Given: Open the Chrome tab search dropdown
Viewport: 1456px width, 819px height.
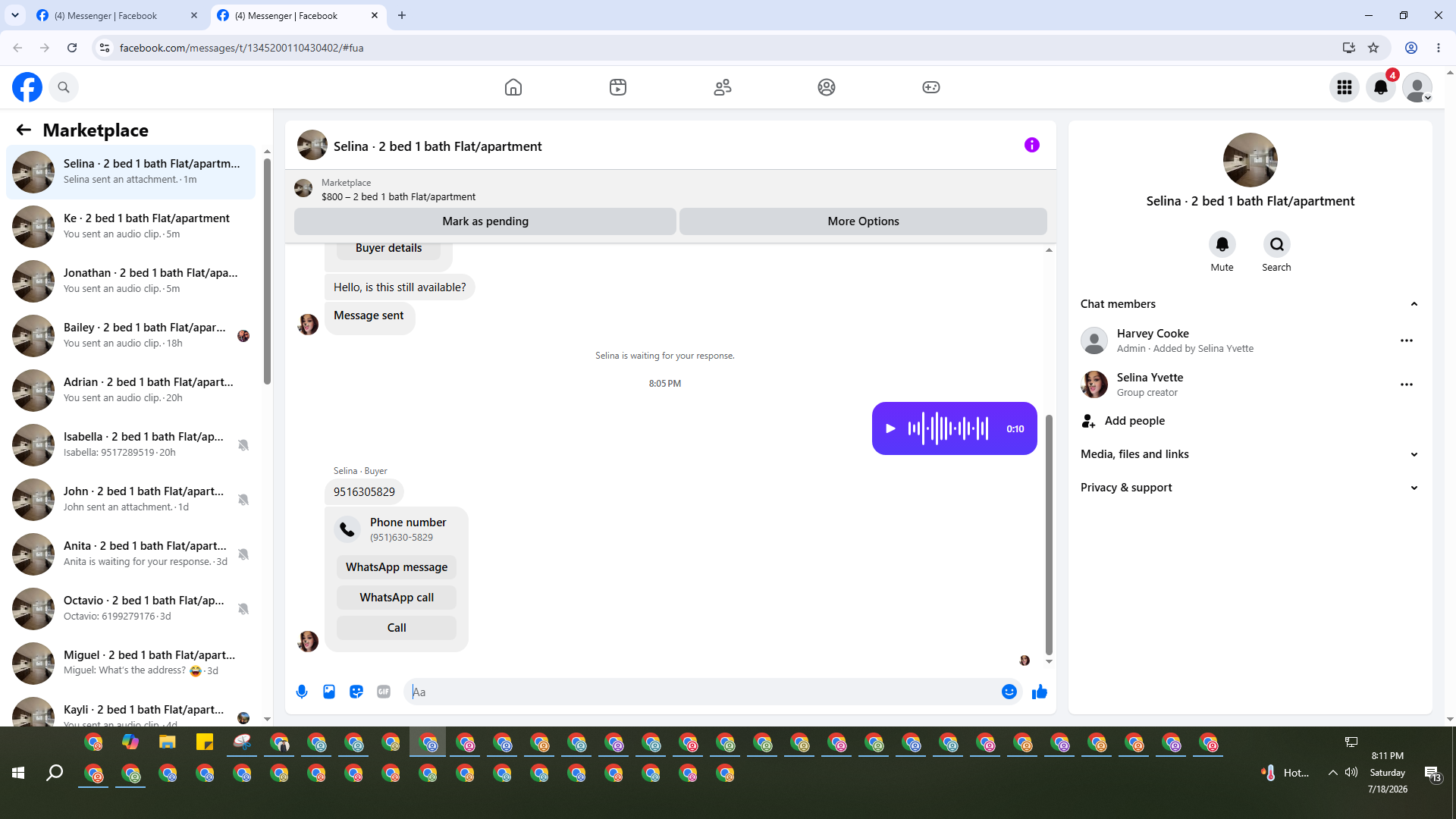Looking at the screenshot, I should [x=15, y=15].
